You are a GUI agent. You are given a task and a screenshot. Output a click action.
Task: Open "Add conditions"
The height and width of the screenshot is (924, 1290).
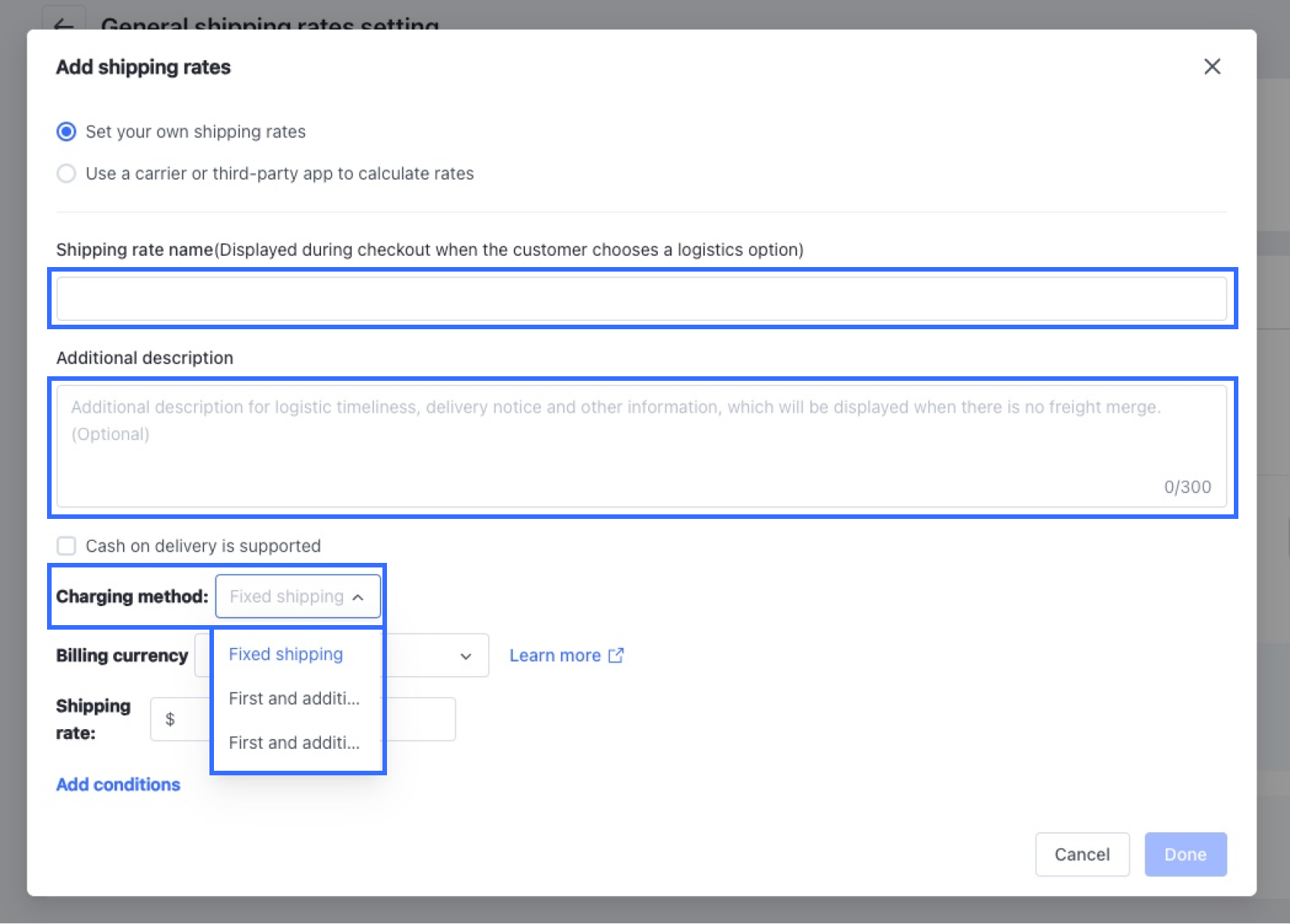coord(118,784)
